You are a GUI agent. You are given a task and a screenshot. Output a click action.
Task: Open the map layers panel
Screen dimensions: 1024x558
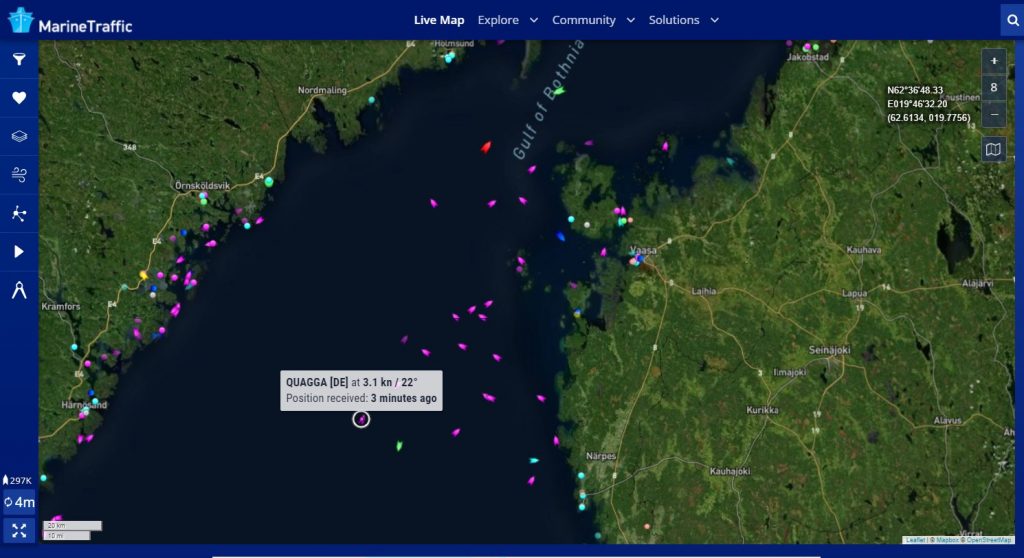click(19, 136)
